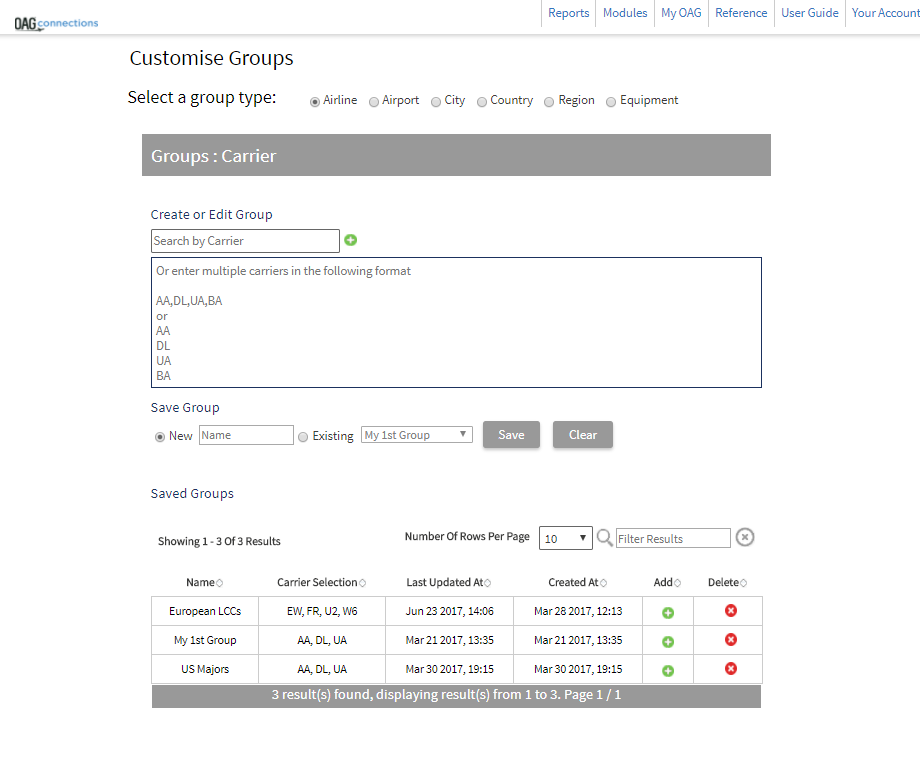920x761 pixels.
Task: Select the City group type radio
Action: (436, 102)
